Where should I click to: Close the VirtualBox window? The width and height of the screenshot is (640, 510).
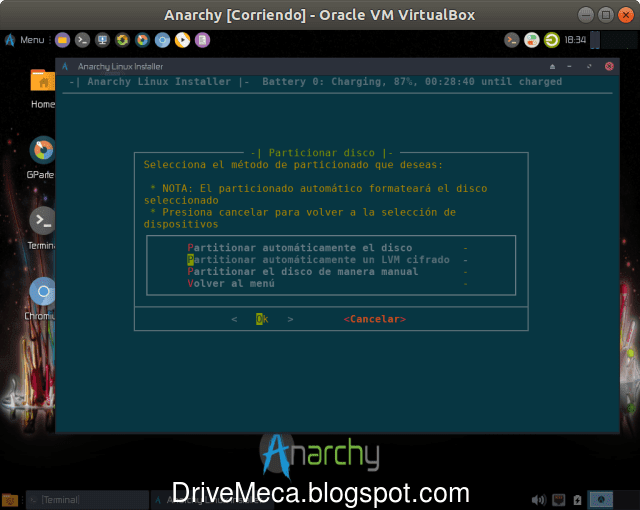(x=626, y=15)
